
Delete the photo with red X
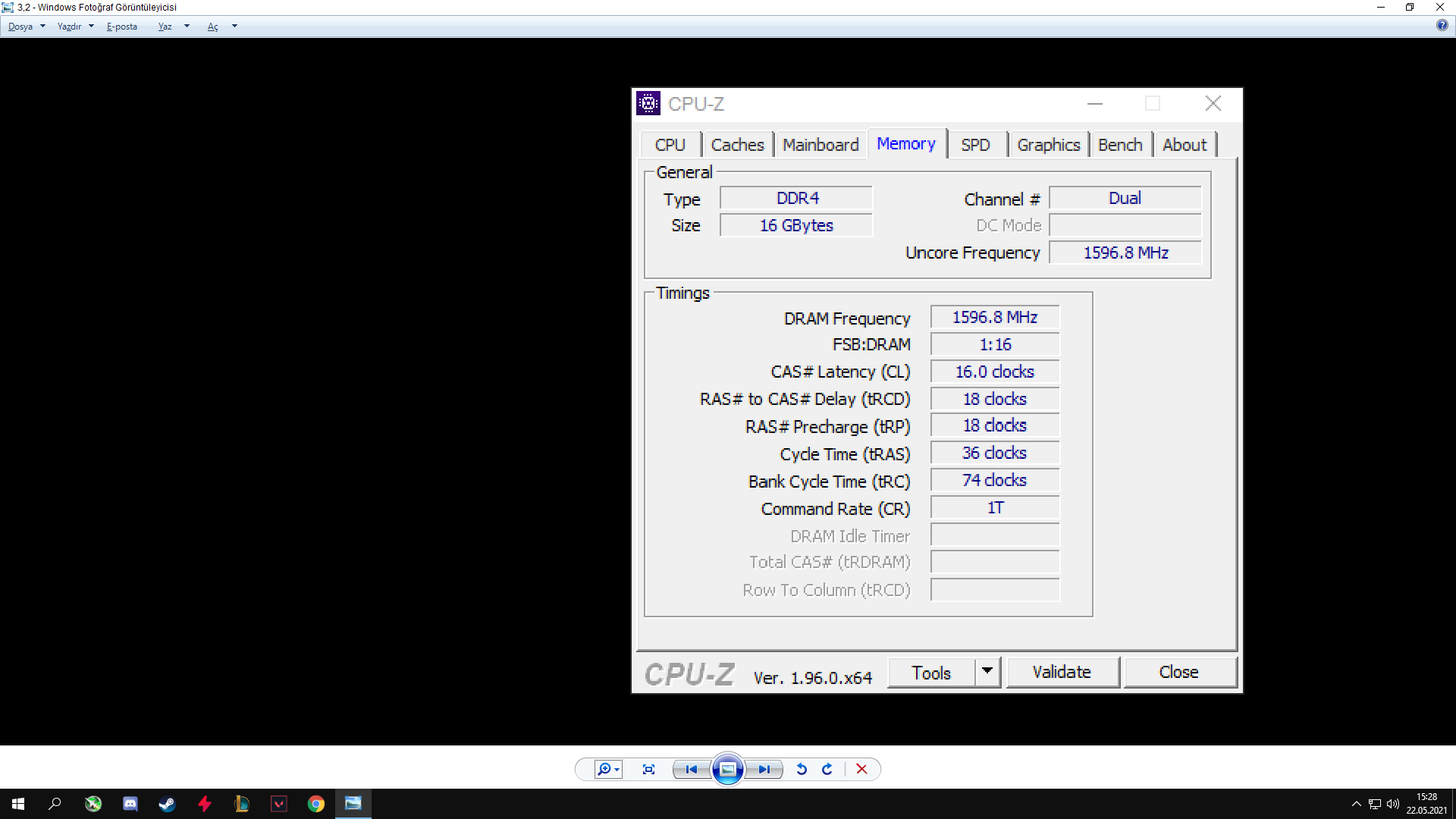coord(861,769)
